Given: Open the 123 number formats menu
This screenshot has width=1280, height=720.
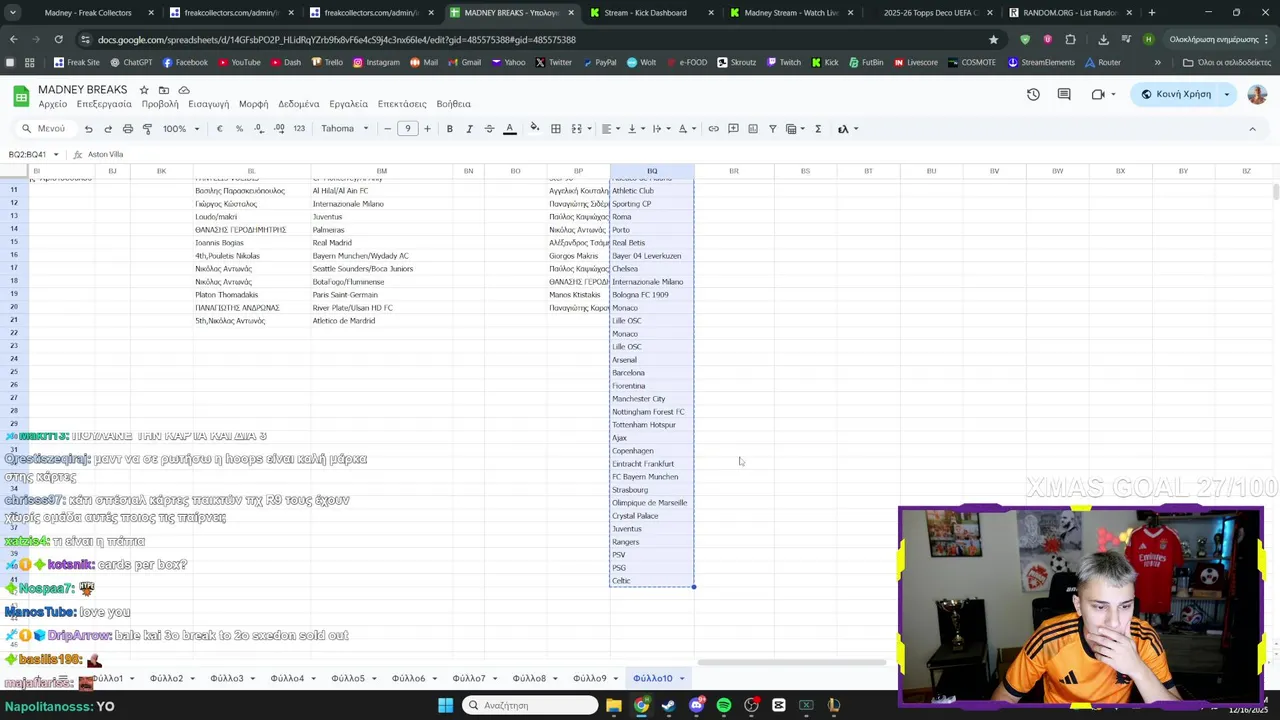Looking at the screenshot, I should click(x=299, y=129).
